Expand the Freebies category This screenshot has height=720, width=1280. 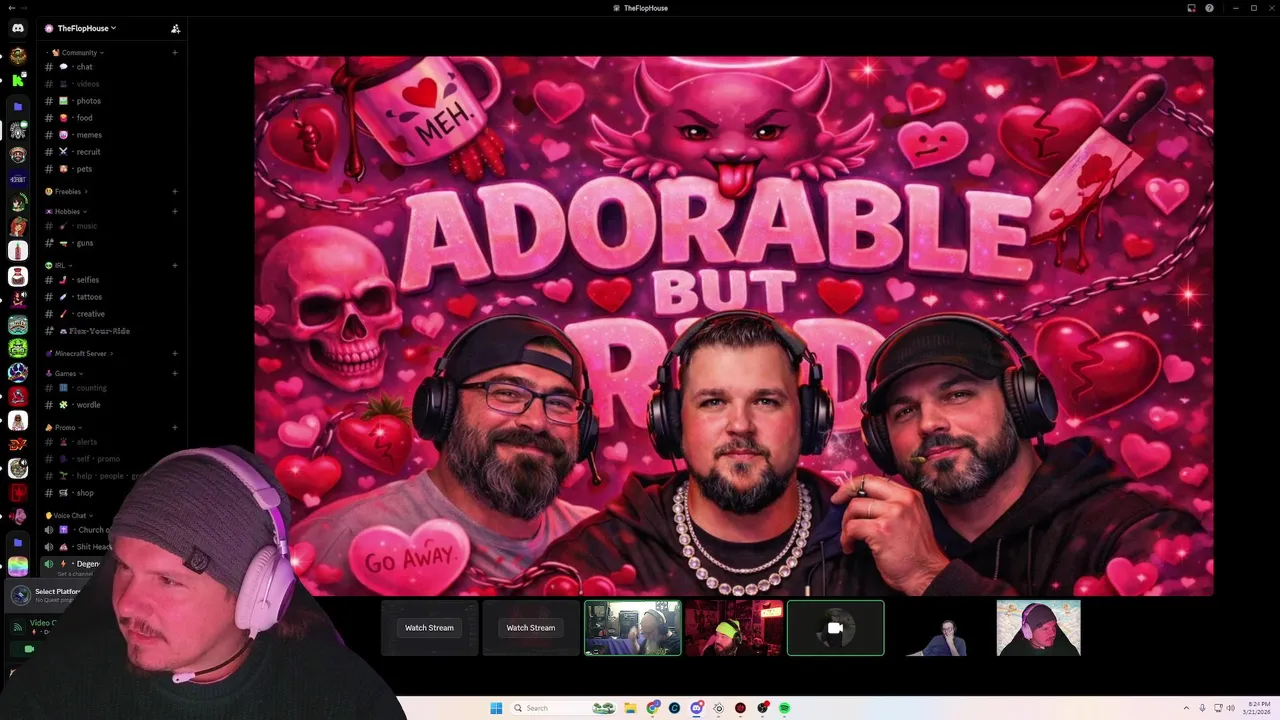(x=68, y=191)
